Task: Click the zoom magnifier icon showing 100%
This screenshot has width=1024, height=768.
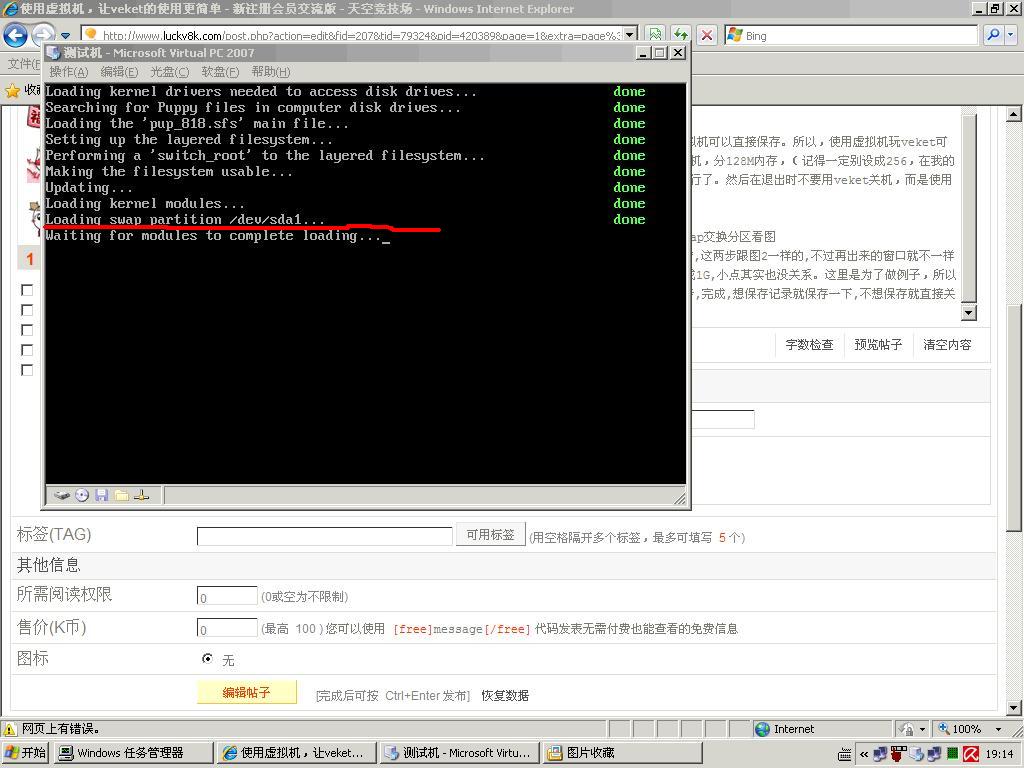Action: tap(944, 729)
